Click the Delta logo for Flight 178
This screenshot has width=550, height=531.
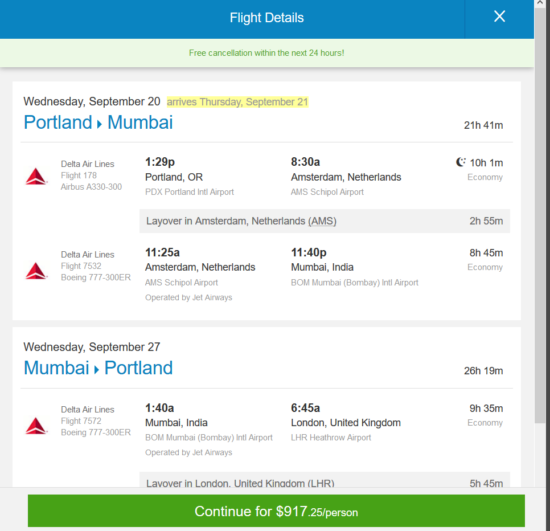point(36,176)
